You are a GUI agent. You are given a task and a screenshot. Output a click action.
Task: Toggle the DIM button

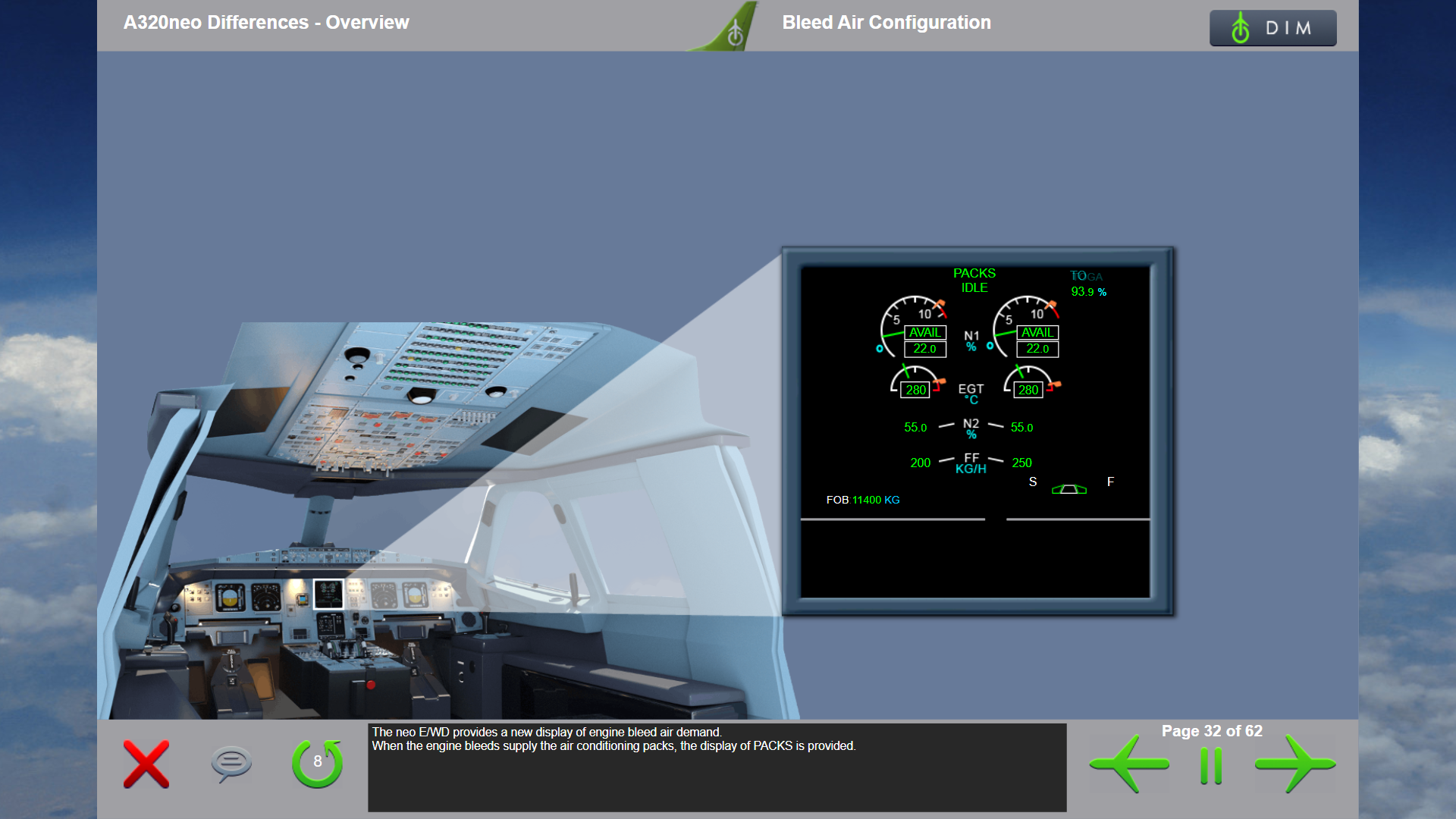tap(1272, 28)
